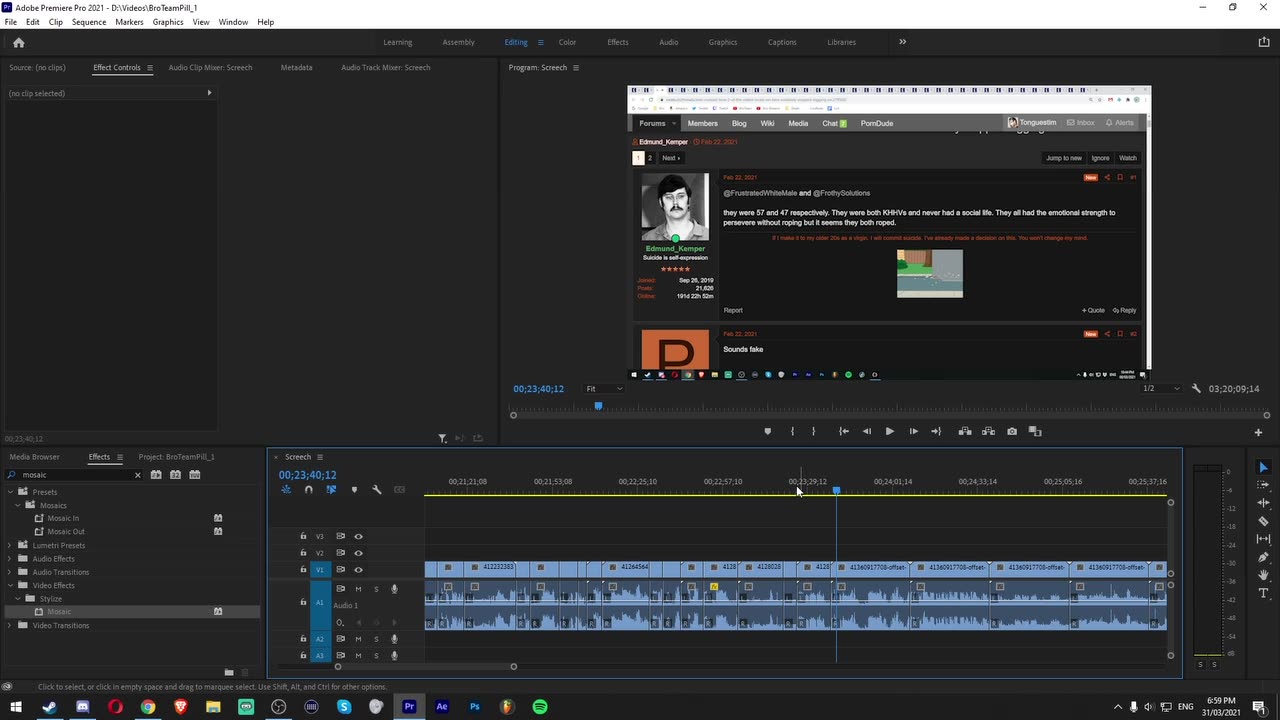Open Program monitor settings wrench
The width and height of the screenshot is (1280, 720).
coord(1196,388)
